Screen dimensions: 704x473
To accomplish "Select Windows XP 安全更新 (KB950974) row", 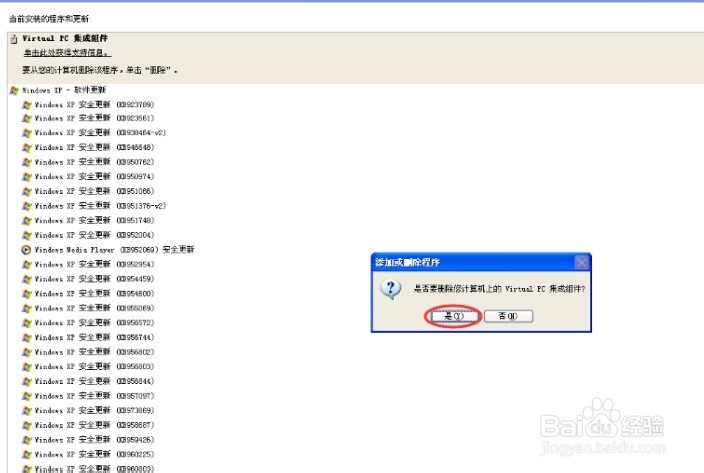I will point(88,177).
